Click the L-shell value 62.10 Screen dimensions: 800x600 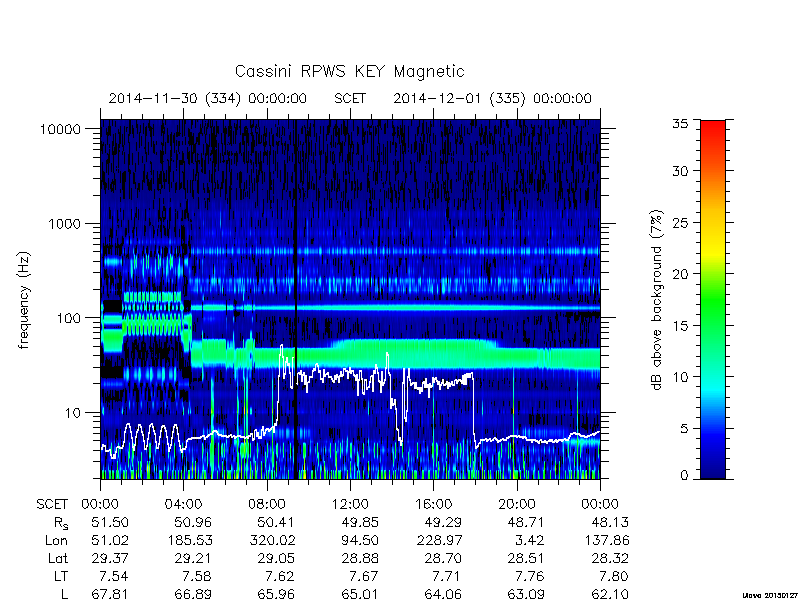click(610, 594)
